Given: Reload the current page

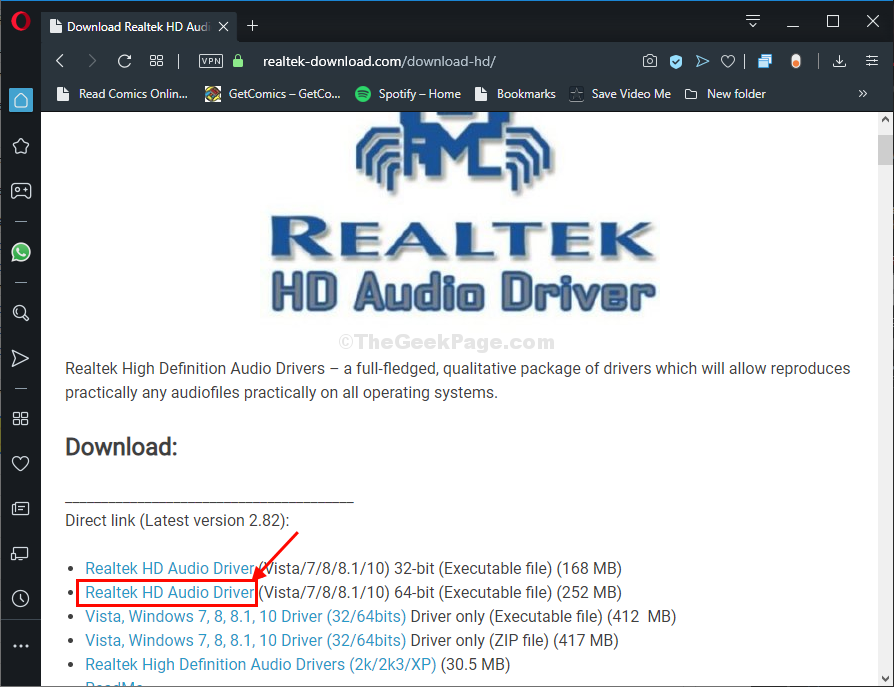Looking at the screenshot, I should 124,61.
